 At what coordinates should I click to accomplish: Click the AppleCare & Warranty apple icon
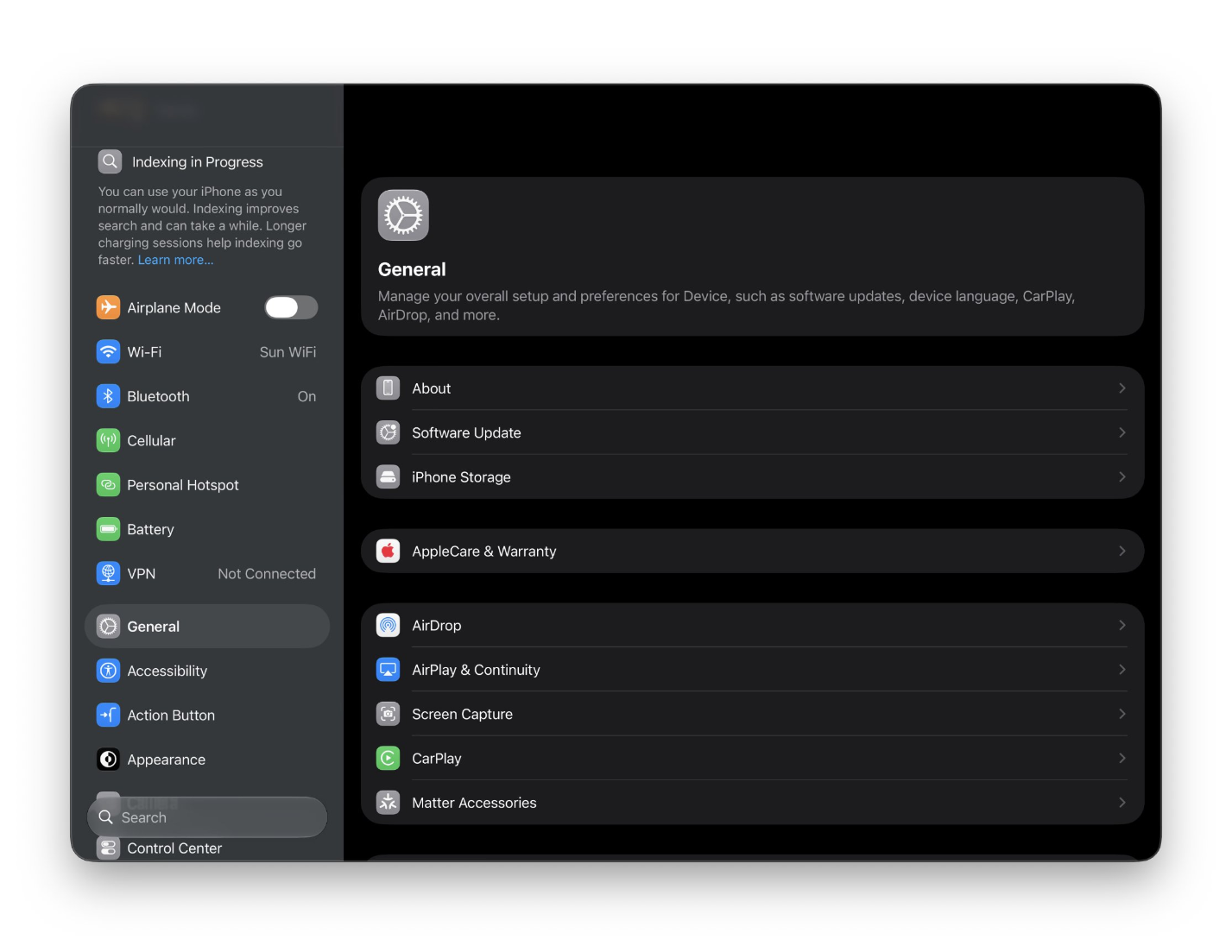click(389, 551)
